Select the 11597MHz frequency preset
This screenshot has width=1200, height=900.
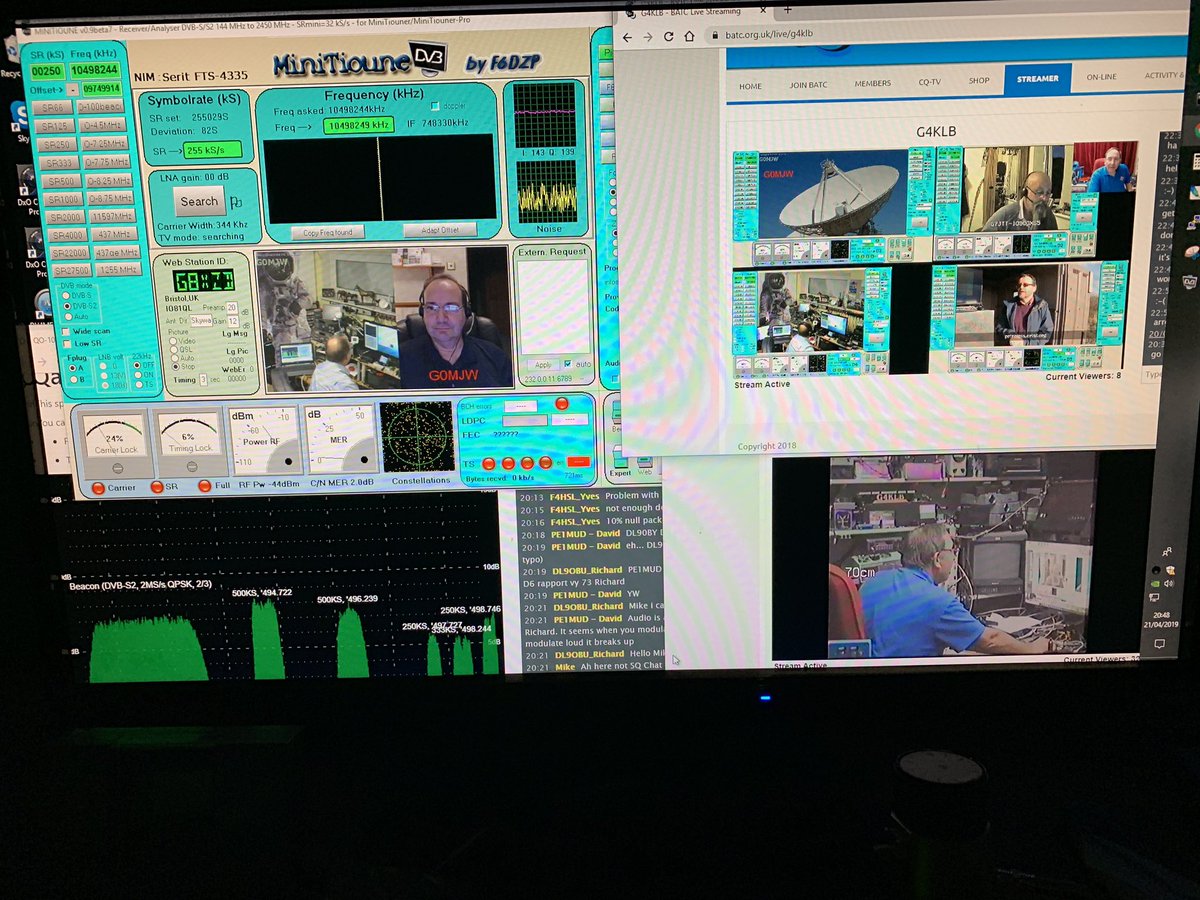click(x=111, y=216)
